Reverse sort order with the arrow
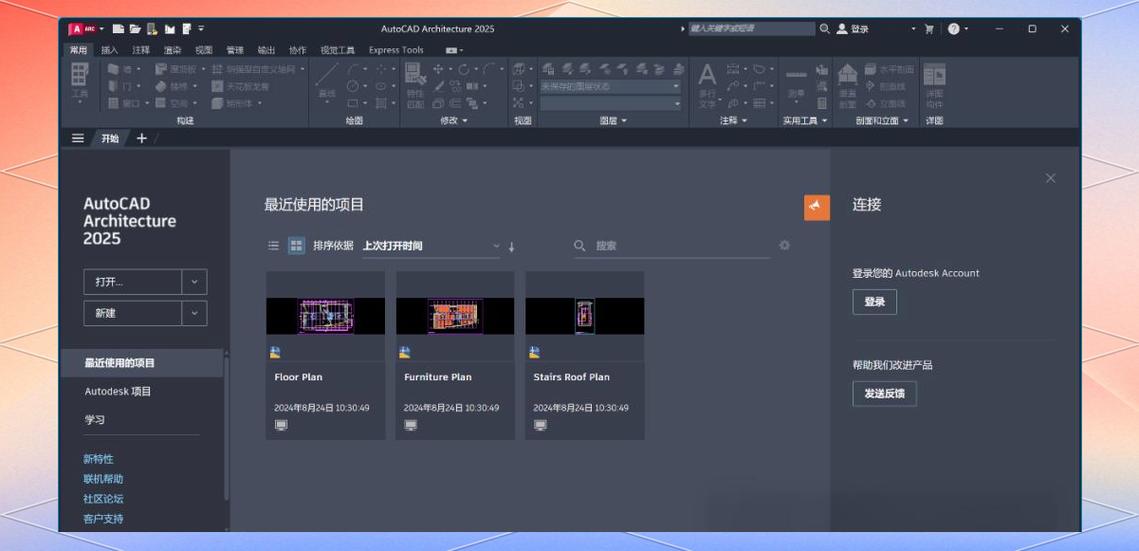 [511, 247]
